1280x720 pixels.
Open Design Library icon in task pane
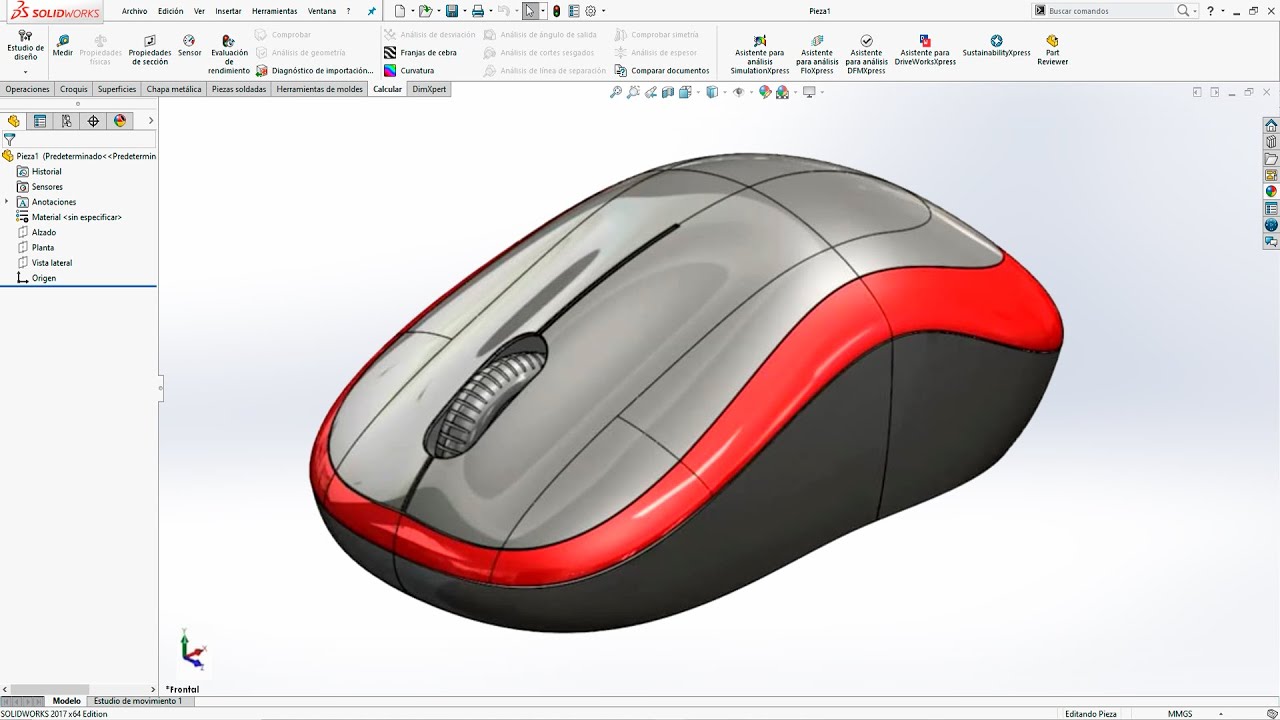click(x=1271, y=142)
